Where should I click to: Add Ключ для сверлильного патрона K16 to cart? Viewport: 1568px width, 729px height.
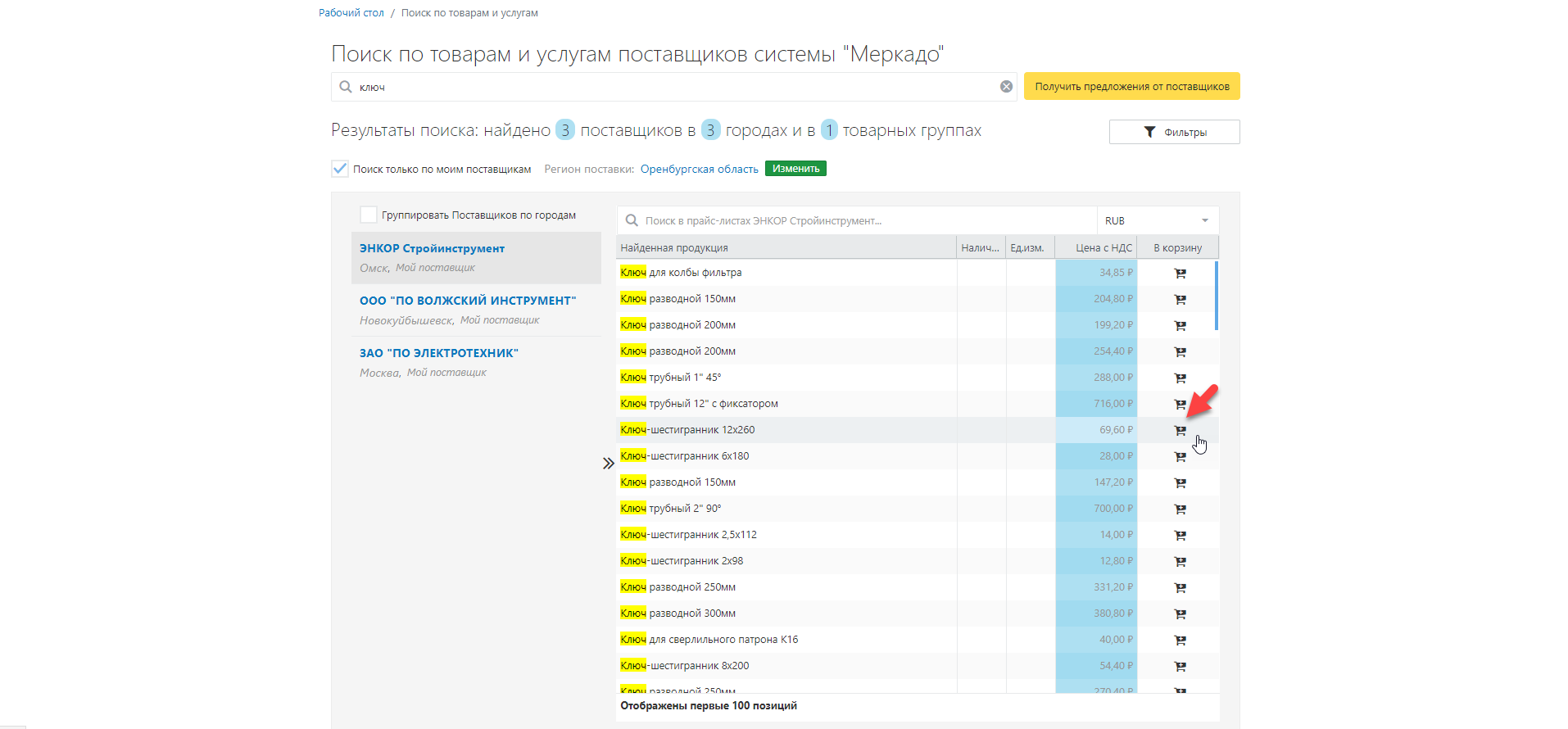[1180, 641]
